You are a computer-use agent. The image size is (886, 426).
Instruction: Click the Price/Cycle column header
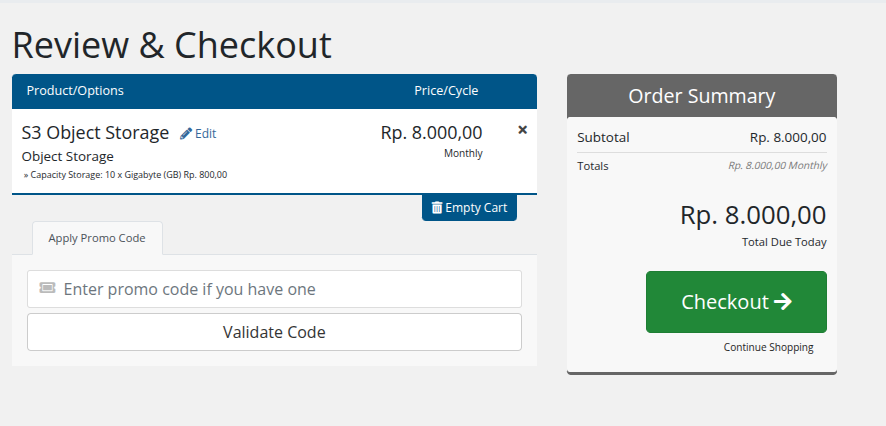tap(446, 90)
